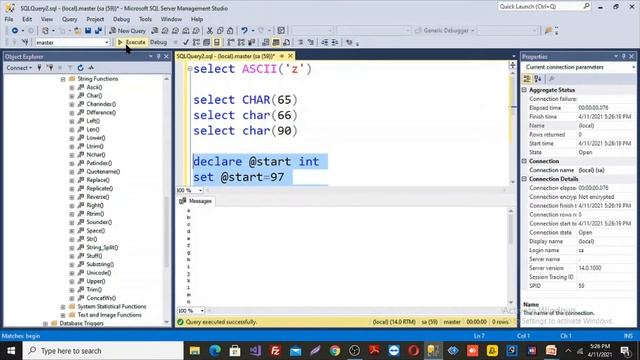The width and height of the screenshot is (640, 360).
Task: Select the SQLQuery2.sql document tab
Action: [225, 56]
